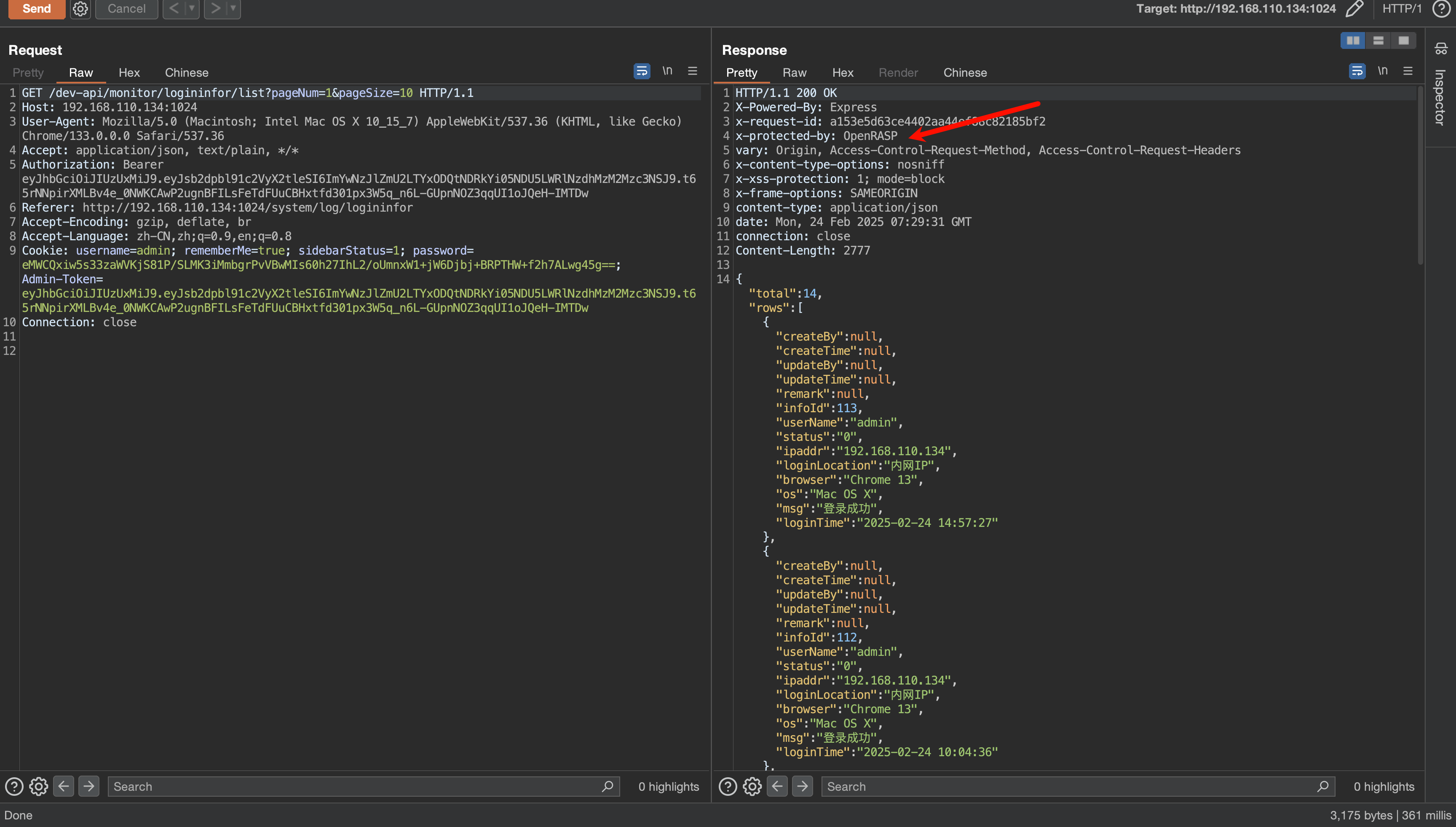Click the GET /dev-api/monitor/logininfor request line
The height and width of the screenshot is (827, 1456).
(247, 93)
